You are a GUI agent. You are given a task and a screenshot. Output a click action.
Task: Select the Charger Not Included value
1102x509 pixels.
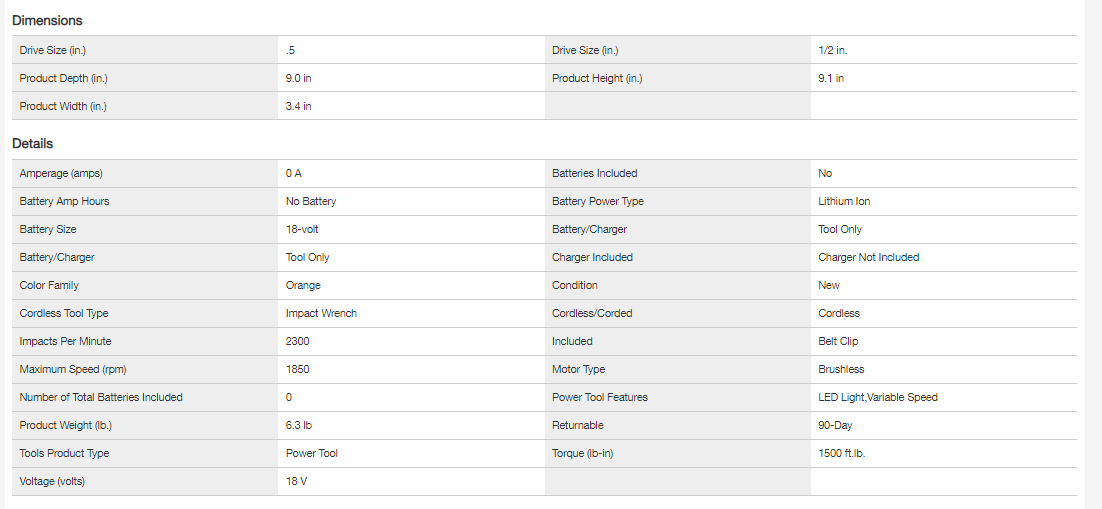coord(868,257)
